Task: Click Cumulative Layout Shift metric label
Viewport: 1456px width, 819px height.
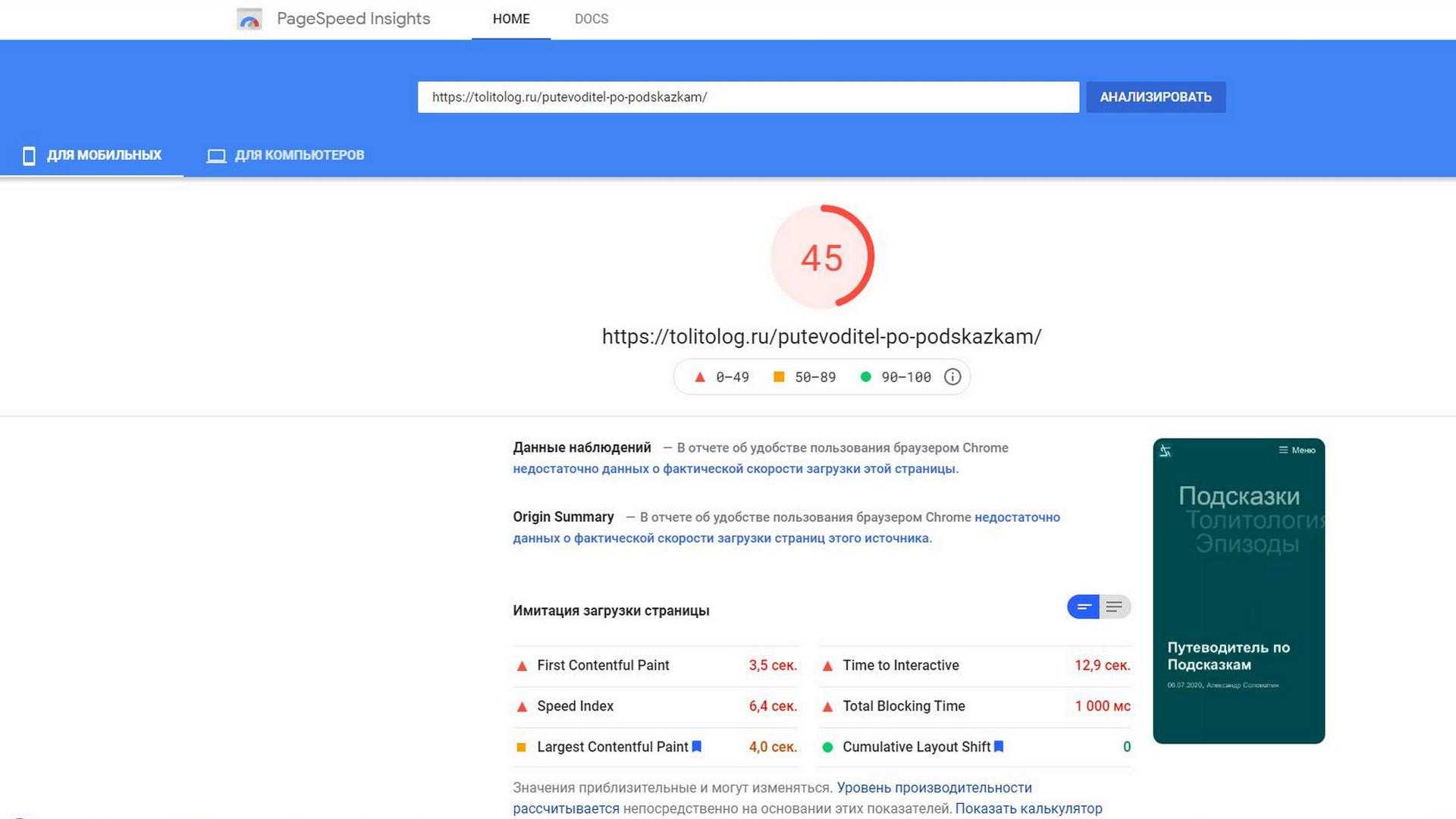Action: [916, 747]
